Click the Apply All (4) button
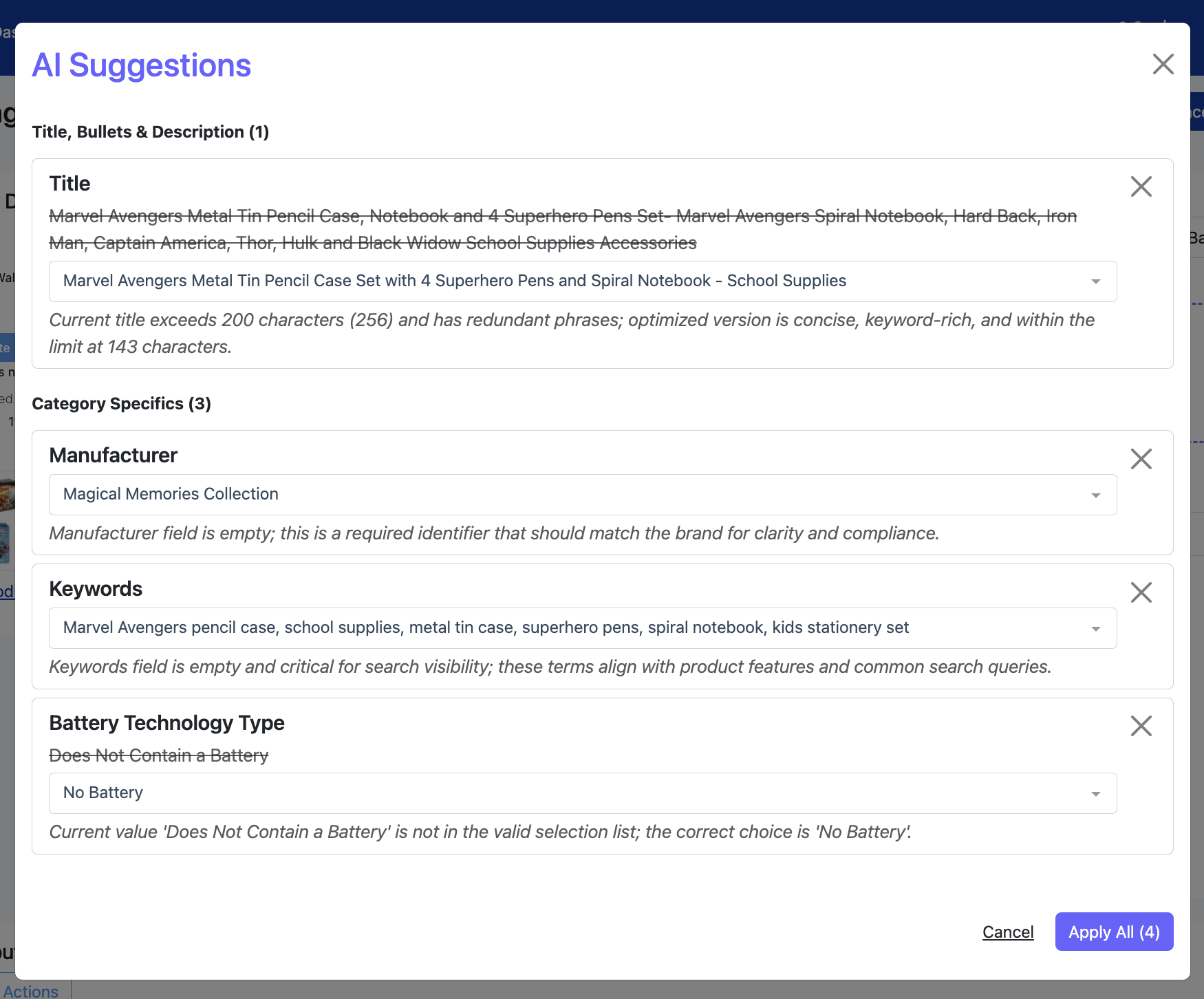The width and height of the screenshot is (1204, 999). 1113,932
